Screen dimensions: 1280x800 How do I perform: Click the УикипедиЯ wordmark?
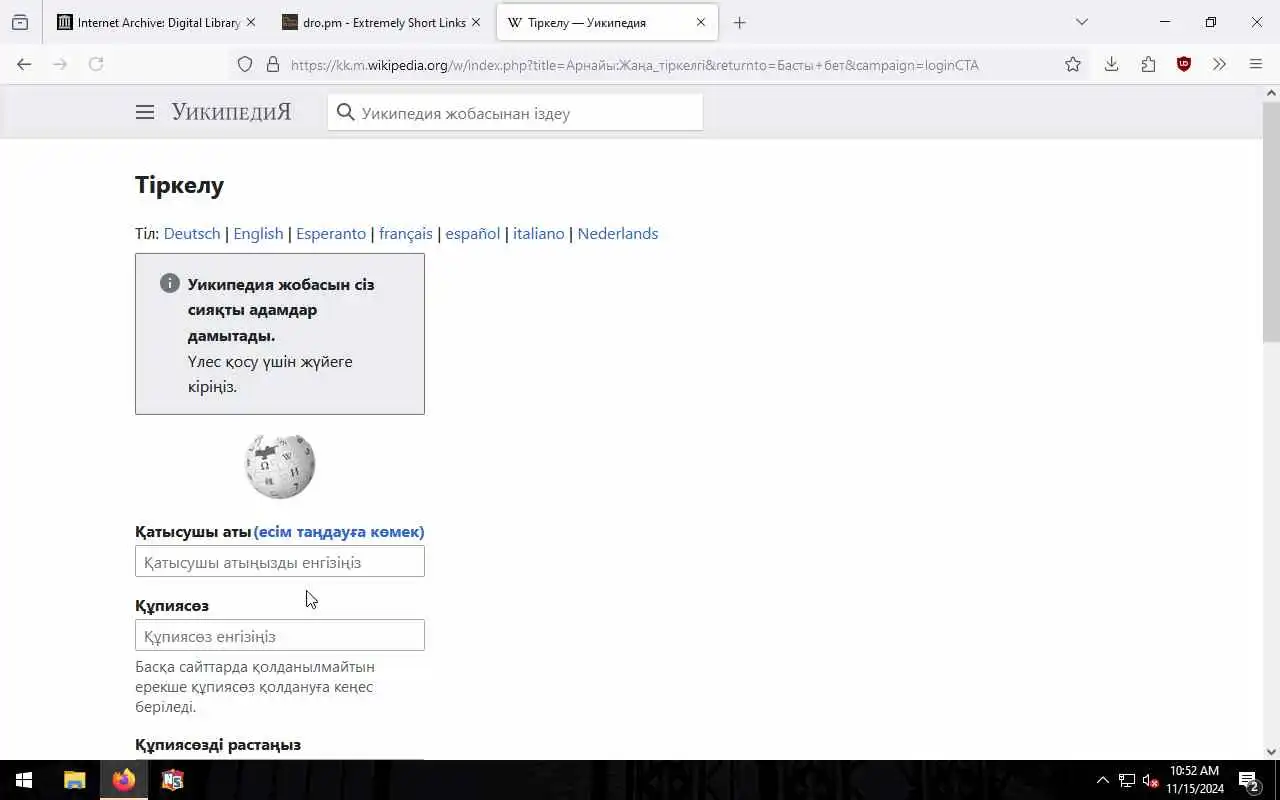click(231, 112)
